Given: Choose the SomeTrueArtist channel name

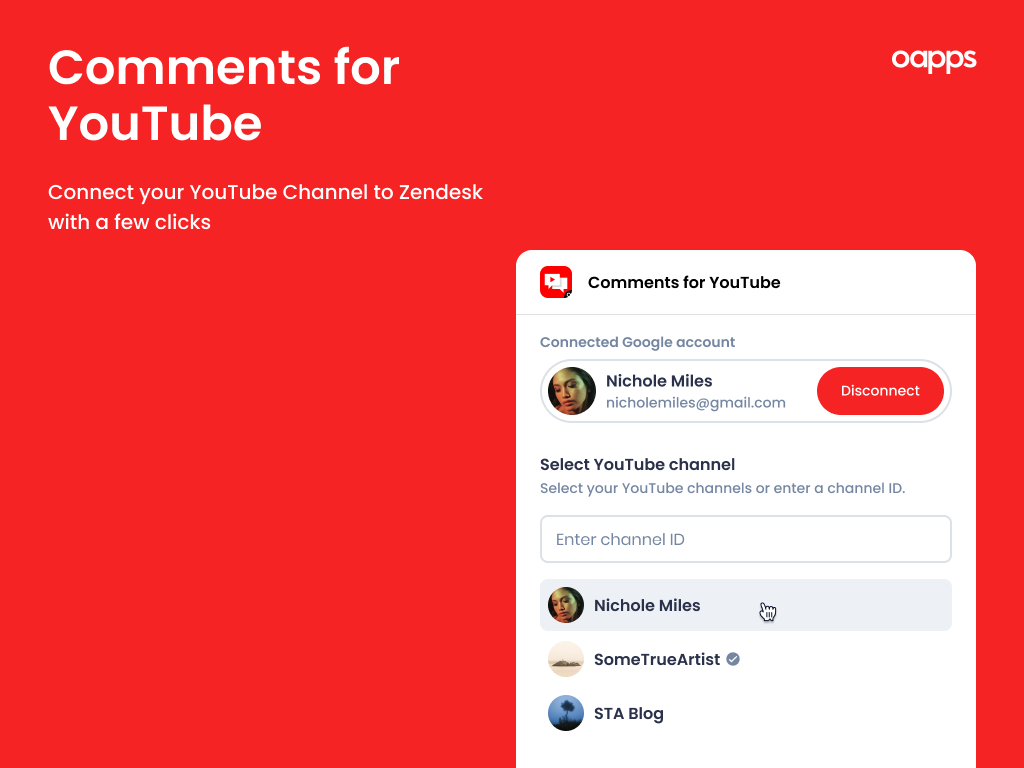Looking at the screenshot, I should (656, 659).
